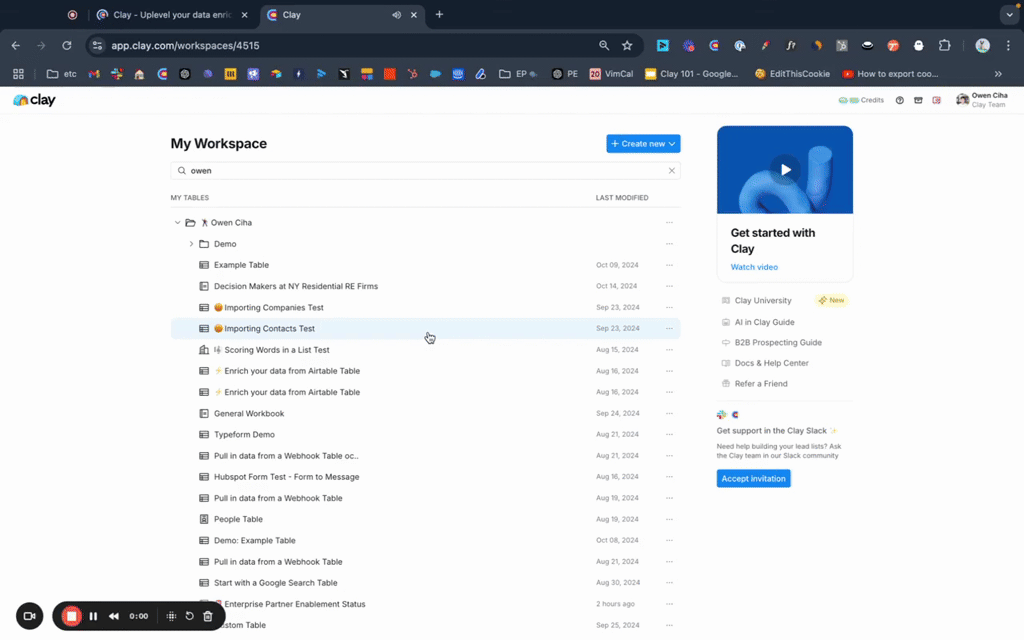Mute the Clay tab's audio speaker icon
This screenshot has height=640, width=1024.
397,15
